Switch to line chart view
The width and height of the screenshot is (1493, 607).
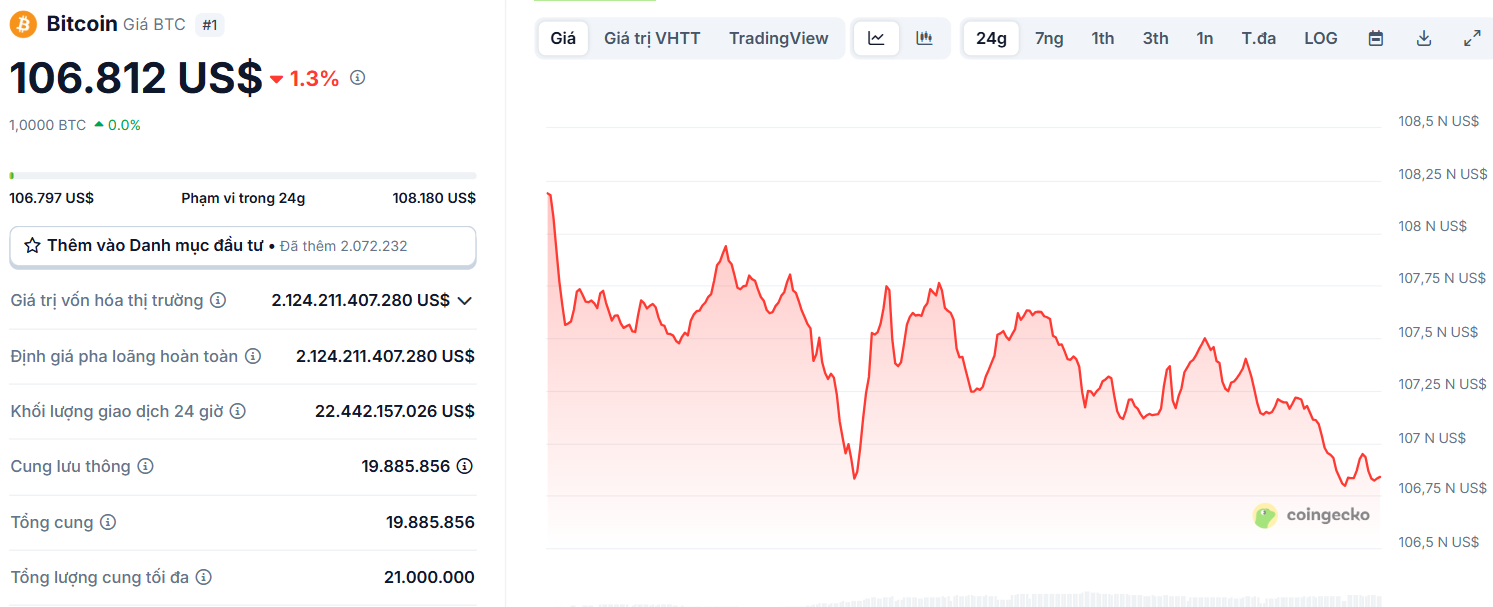(x=876, y=38)
